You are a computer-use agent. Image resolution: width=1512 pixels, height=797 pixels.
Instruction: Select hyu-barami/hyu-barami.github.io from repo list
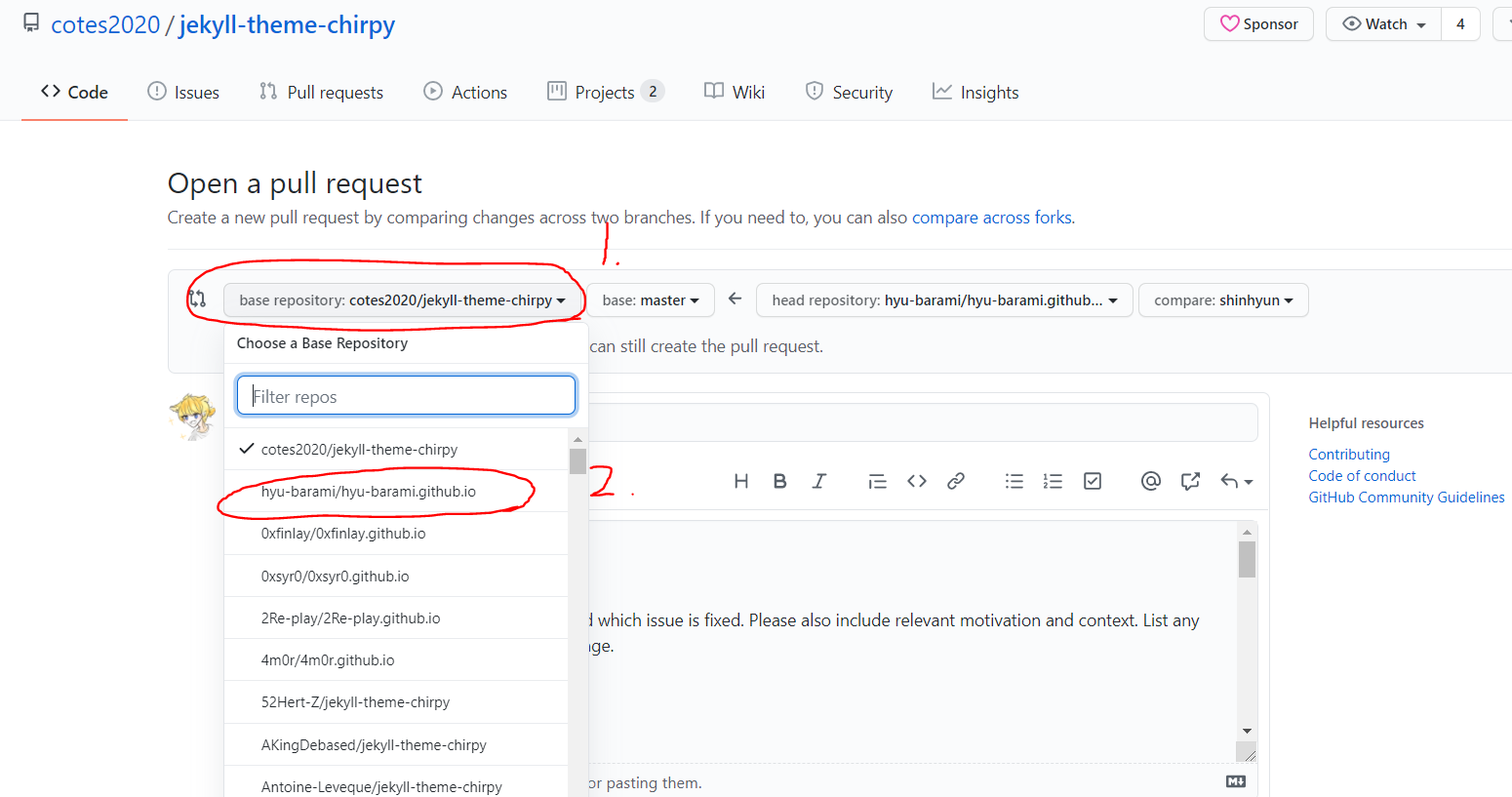[369, 492]
